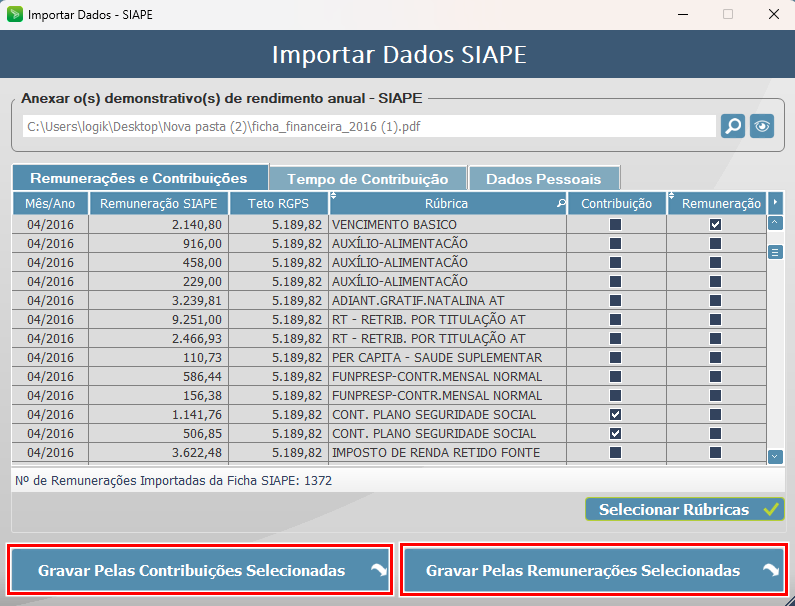This screenshot has width=795, height=606.
Task: Click the file path input field
Action: click(x=369, y=126)
